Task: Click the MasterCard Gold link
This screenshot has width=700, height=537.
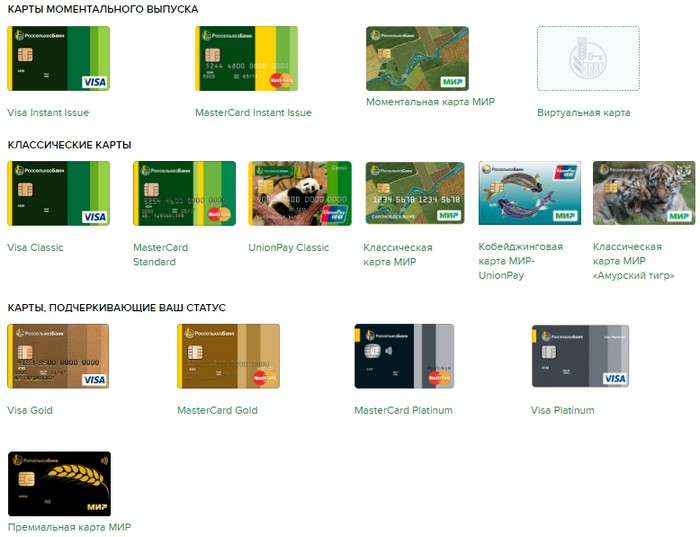Action: click(217, 410)
